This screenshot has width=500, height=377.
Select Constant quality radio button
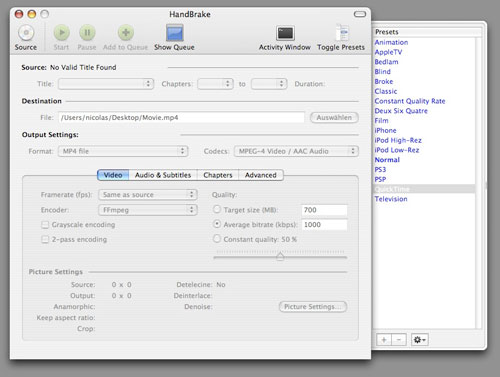pyautogui.click(x=217, y=239)
